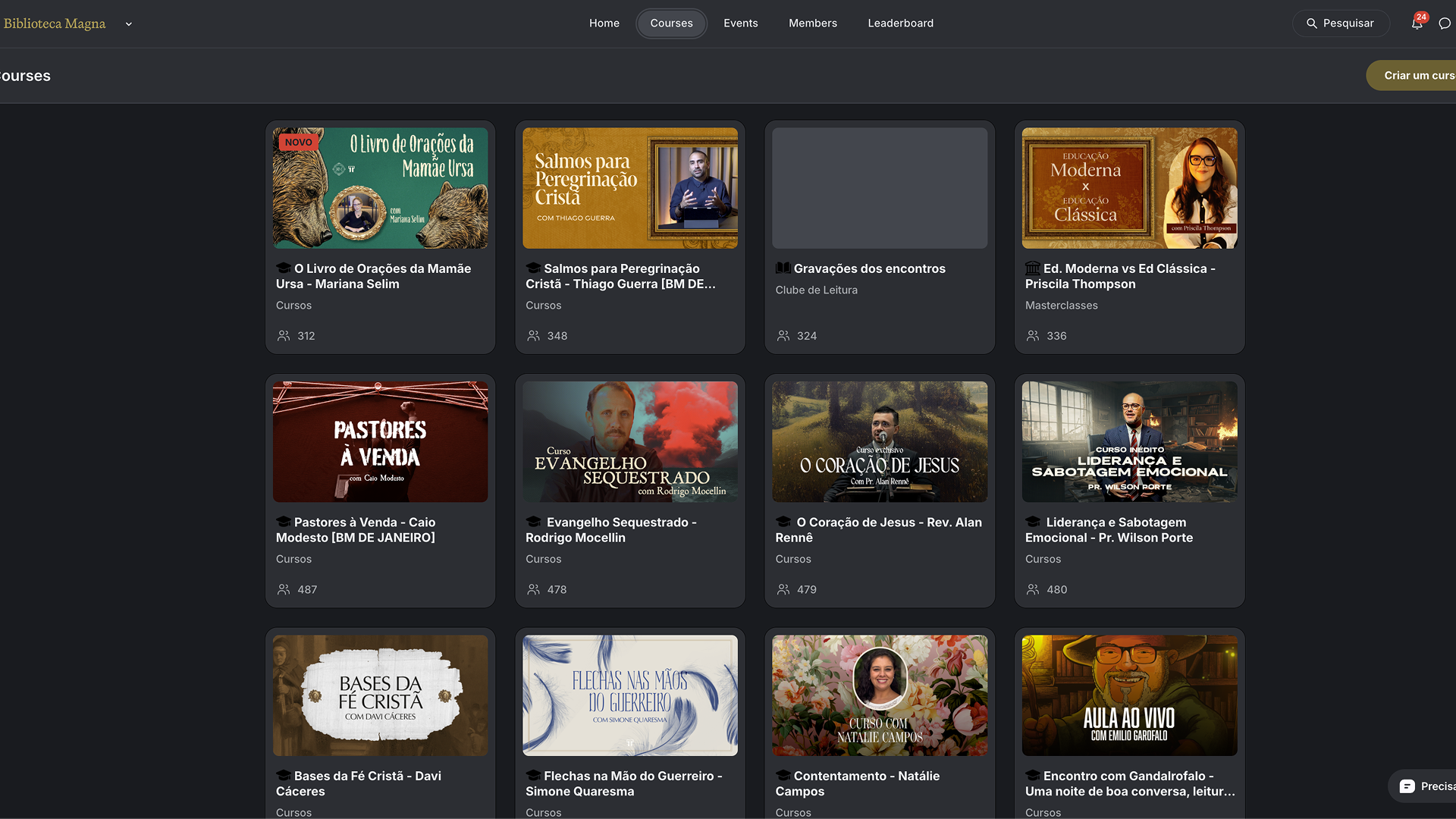
Task: Open the Evangelho Sequestrado thumbnail
Action: 630,441
